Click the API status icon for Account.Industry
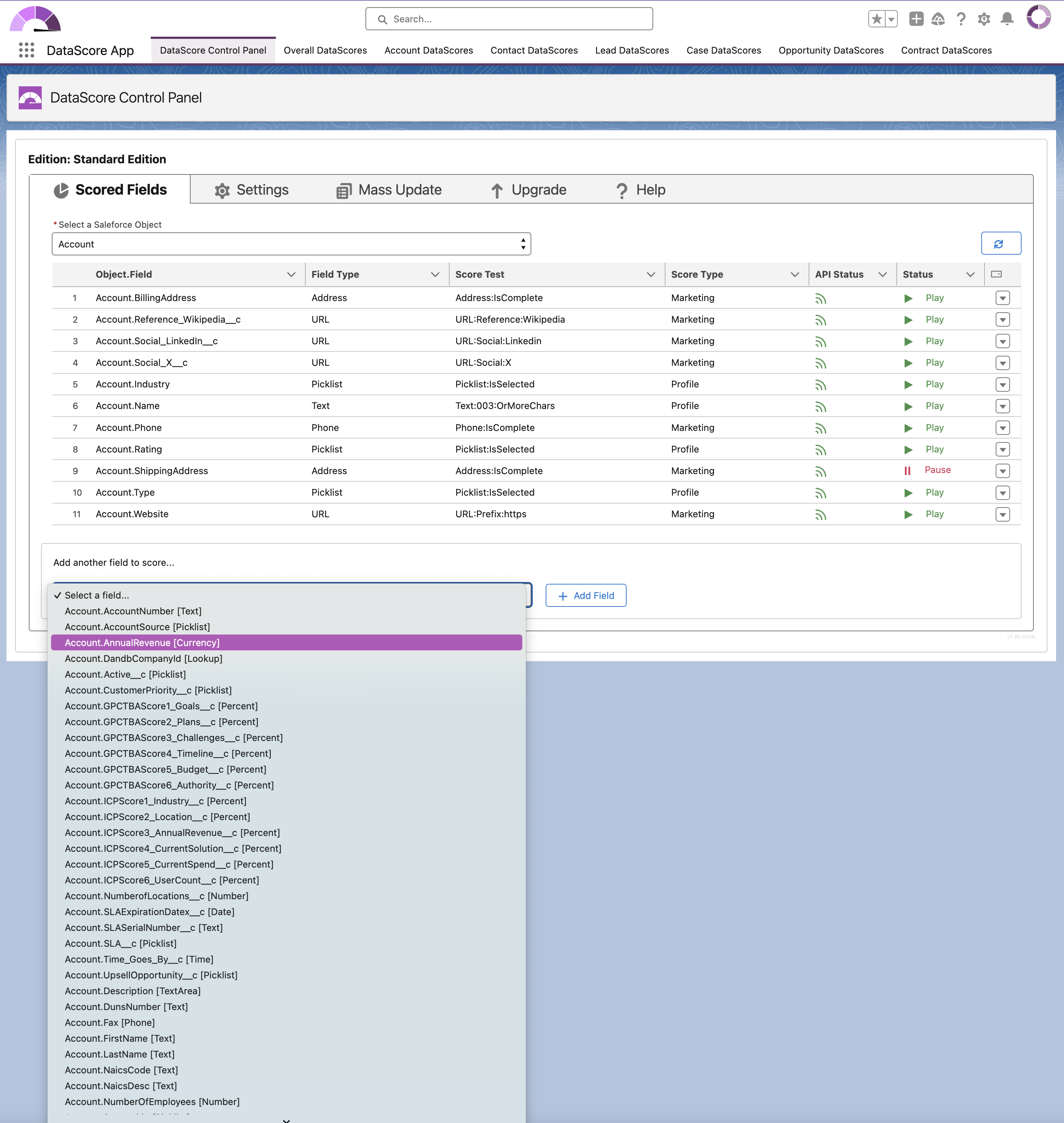 (820, 385)
